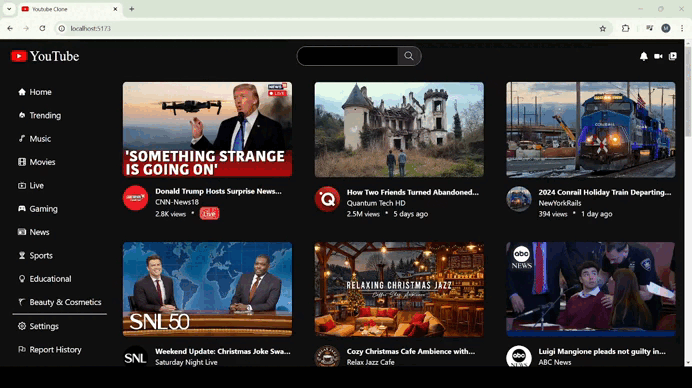Image resolution: width=692 pixels, height=388 pixels.
Task: Open CNN-News18 channel avatar
Action: pos(135,198)
